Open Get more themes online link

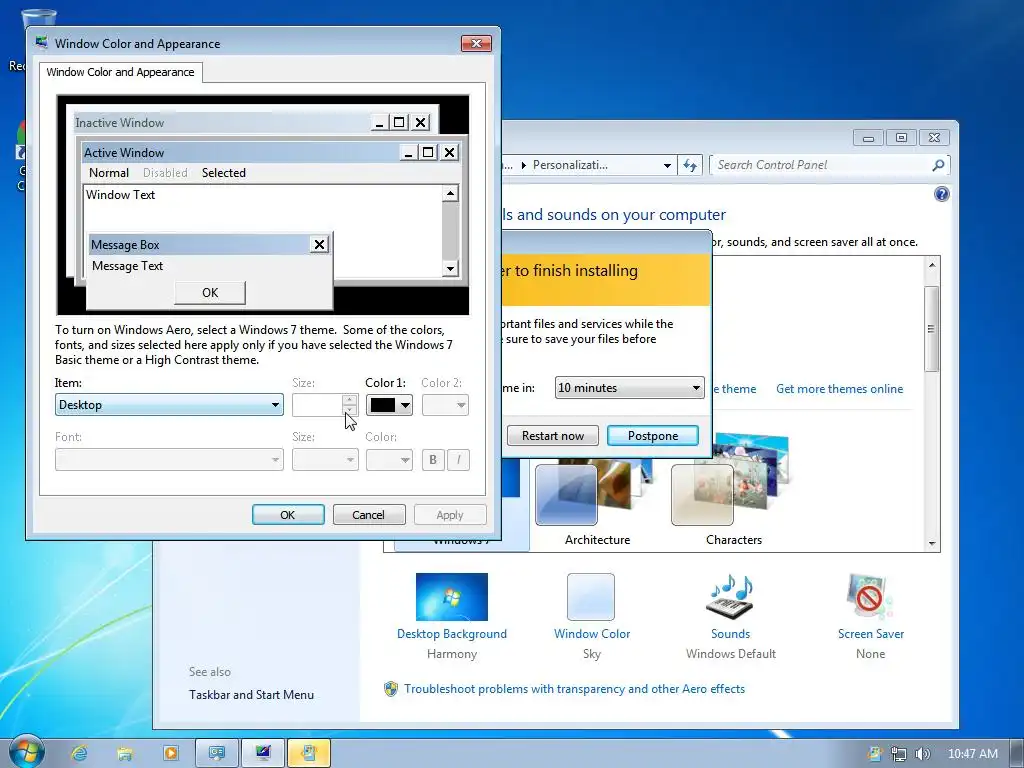839,389
